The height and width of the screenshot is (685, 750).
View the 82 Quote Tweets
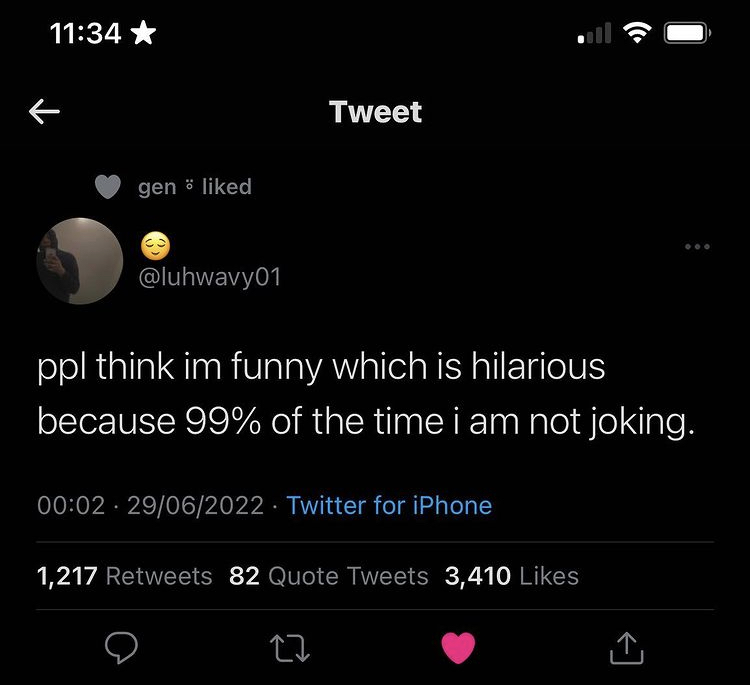(329, 576)
